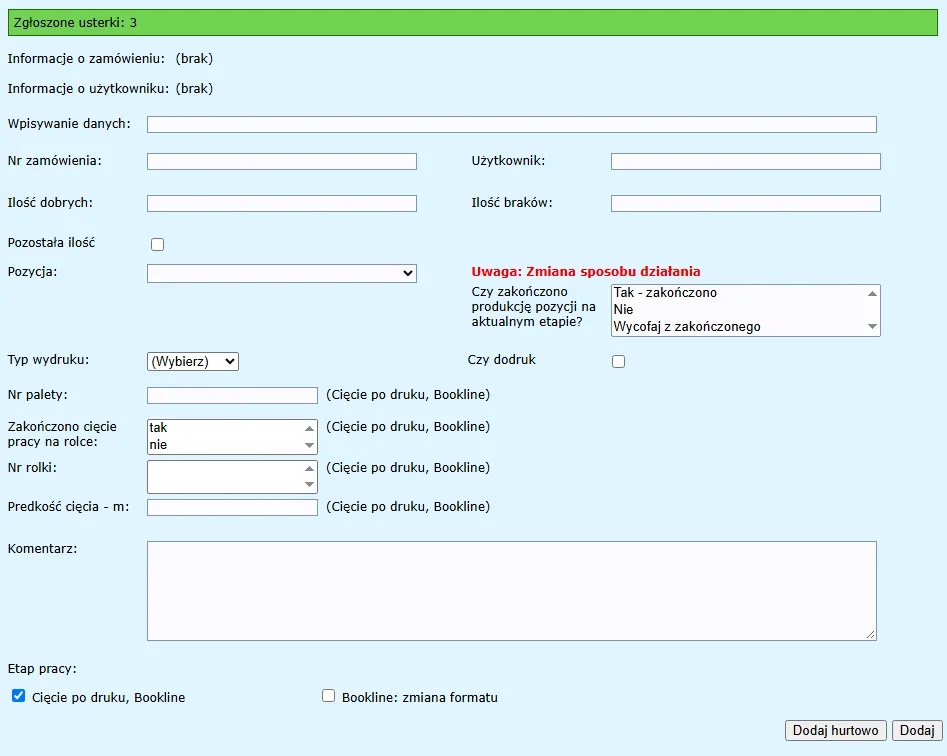Click scroll-down arrow of production finished list
947x756 pixels.
coord(872,326)
